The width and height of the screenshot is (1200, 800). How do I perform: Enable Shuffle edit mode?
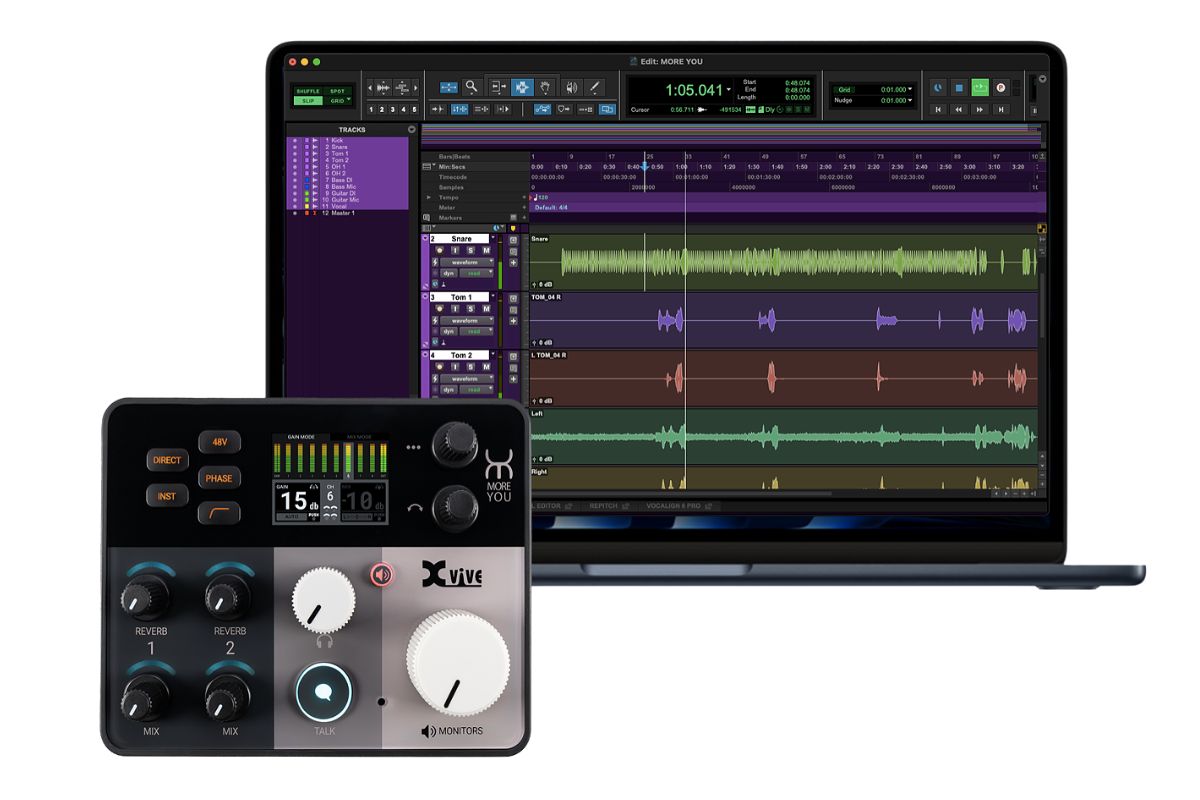[x=308, y=91]
